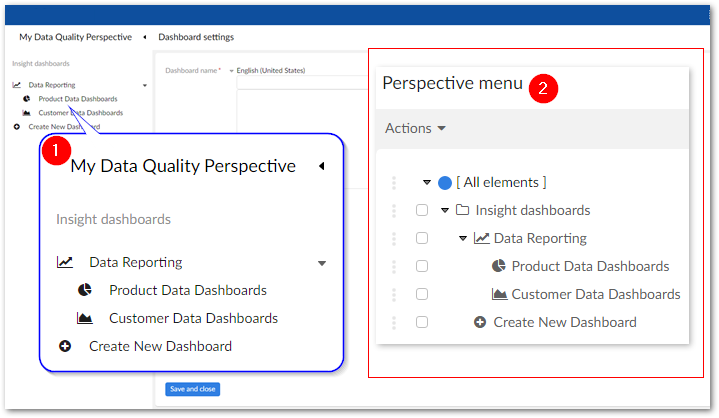Viewport: 719px width, 418px height.
Task: Check the Product Data Dashboards checkbox
Action: click(422, 266)
